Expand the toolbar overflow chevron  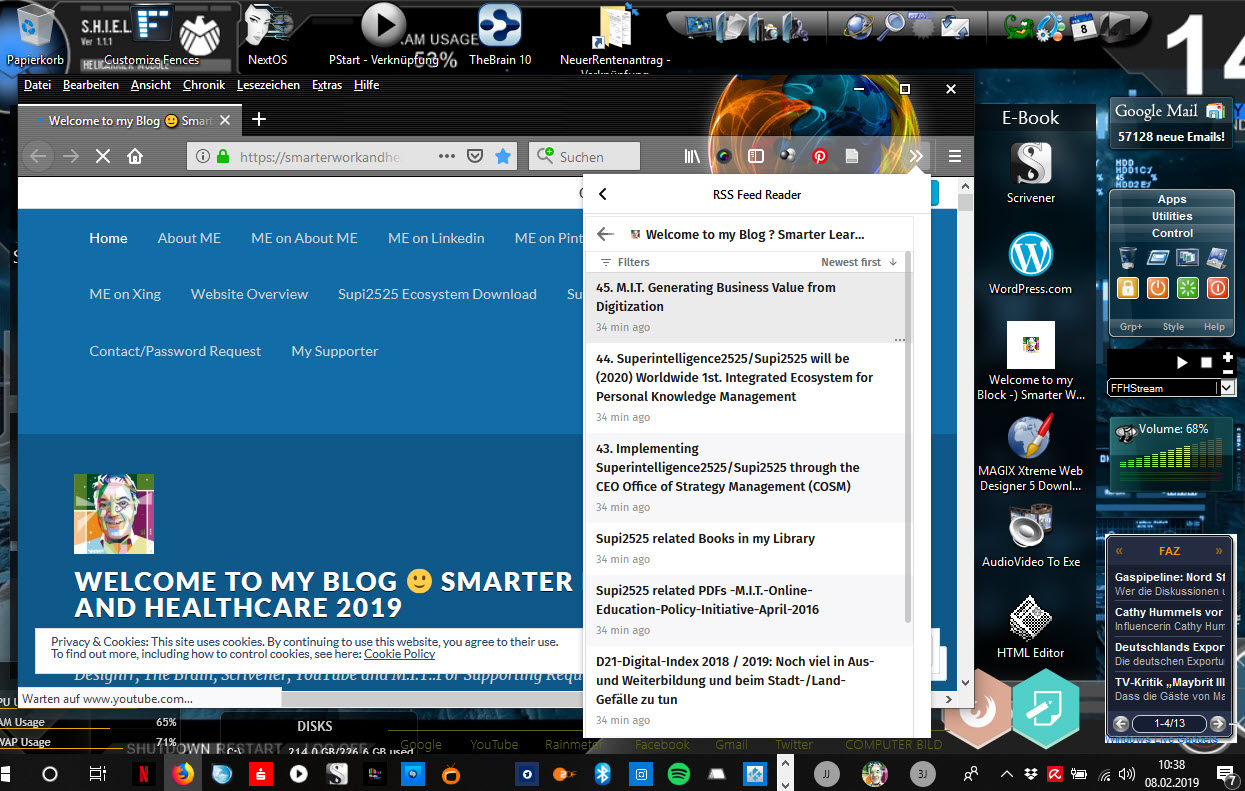pos(915,156)
